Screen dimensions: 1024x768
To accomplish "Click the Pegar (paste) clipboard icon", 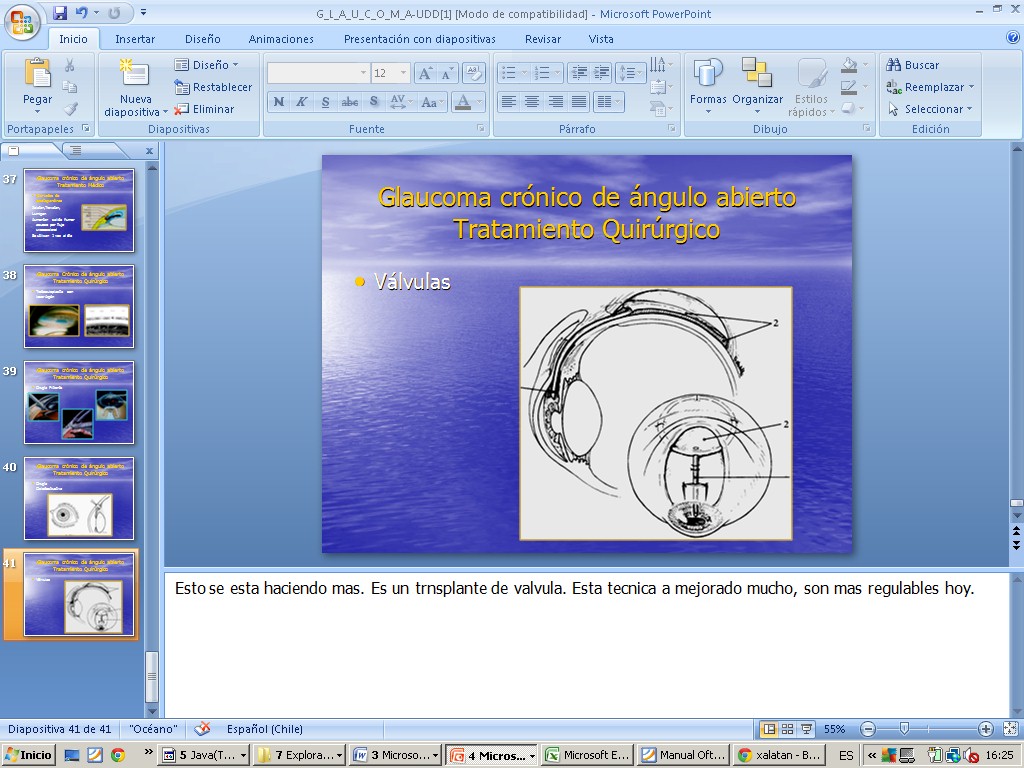I will click(37, 74).
